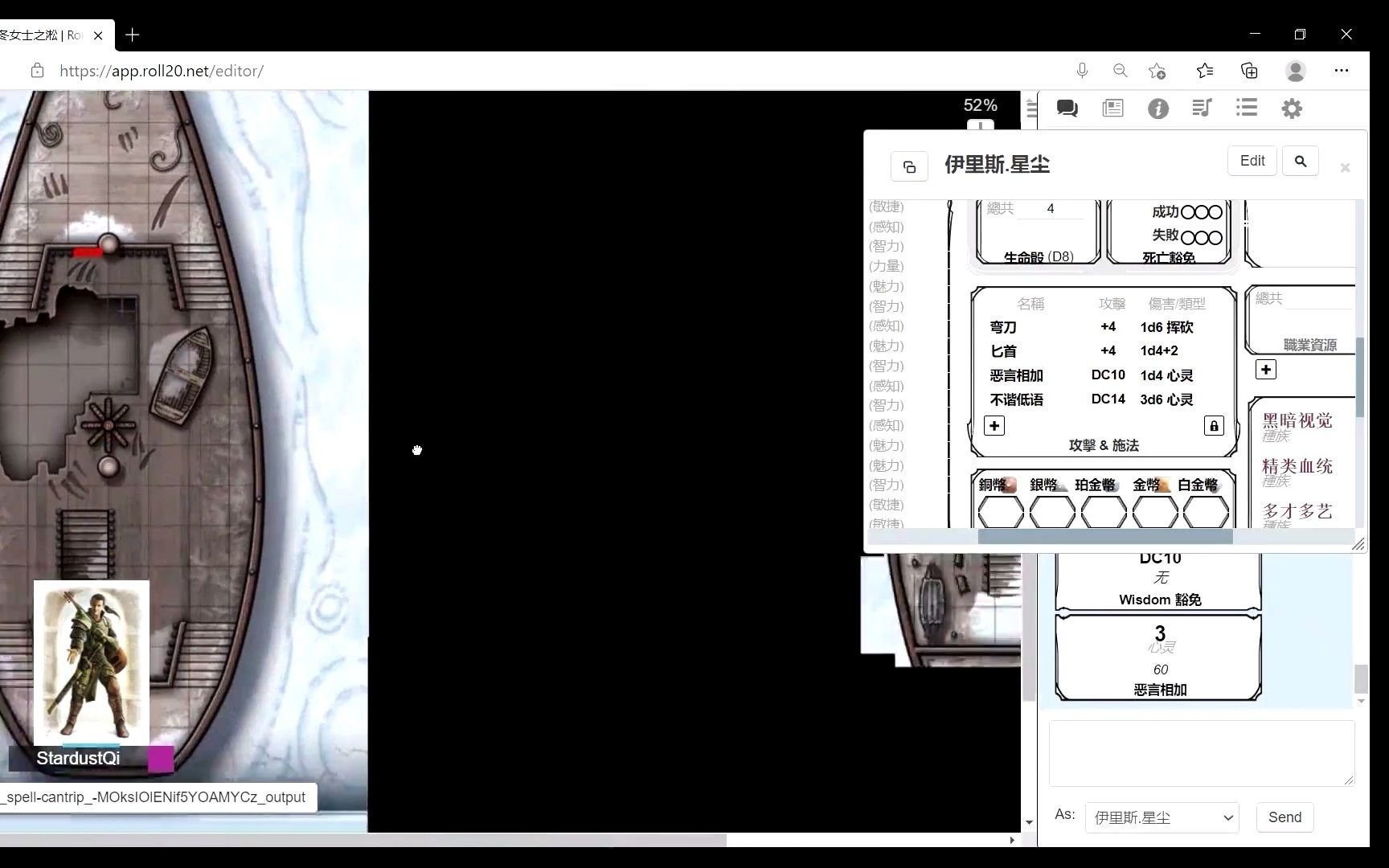Click the browser microphone icon
This screenshot has height=868, width=1389.
(1082, 71)
